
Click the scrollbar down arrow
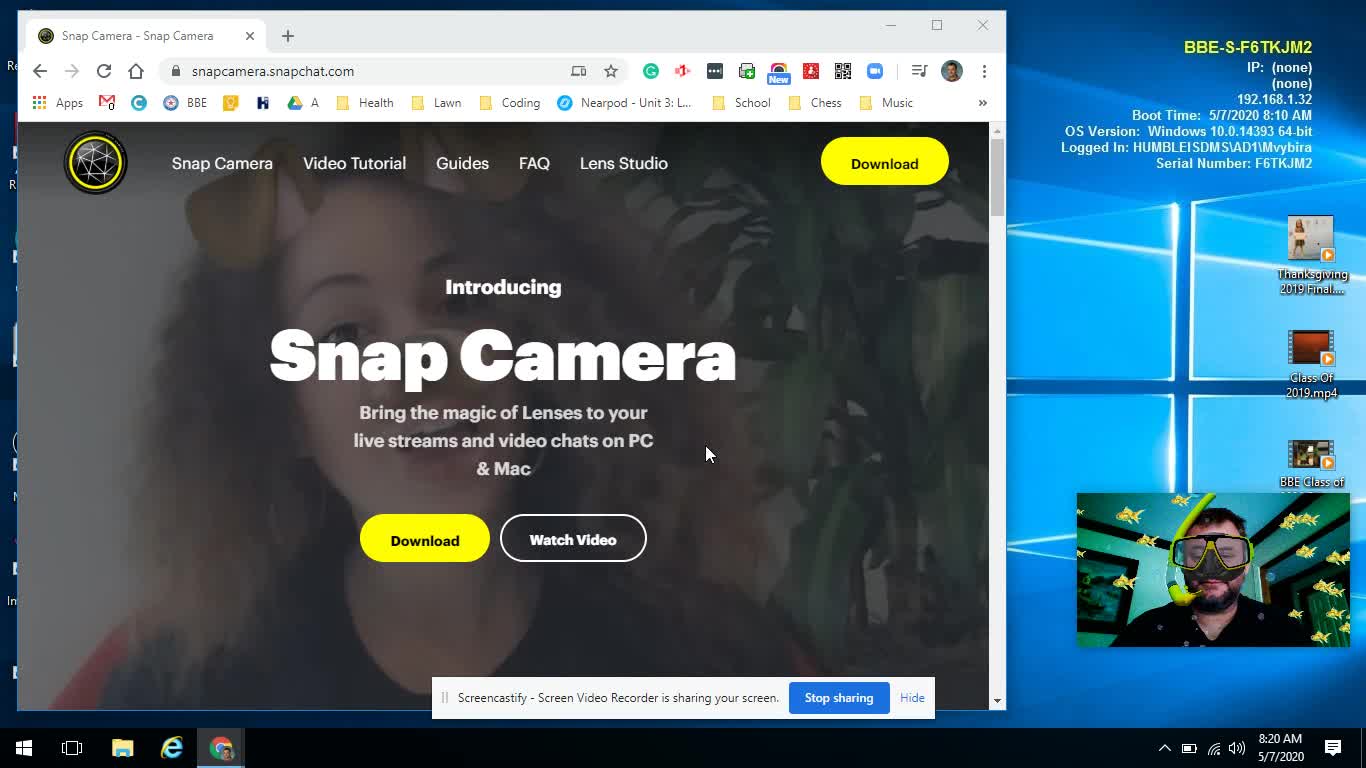pyautogui.click(x=997, y=701)
